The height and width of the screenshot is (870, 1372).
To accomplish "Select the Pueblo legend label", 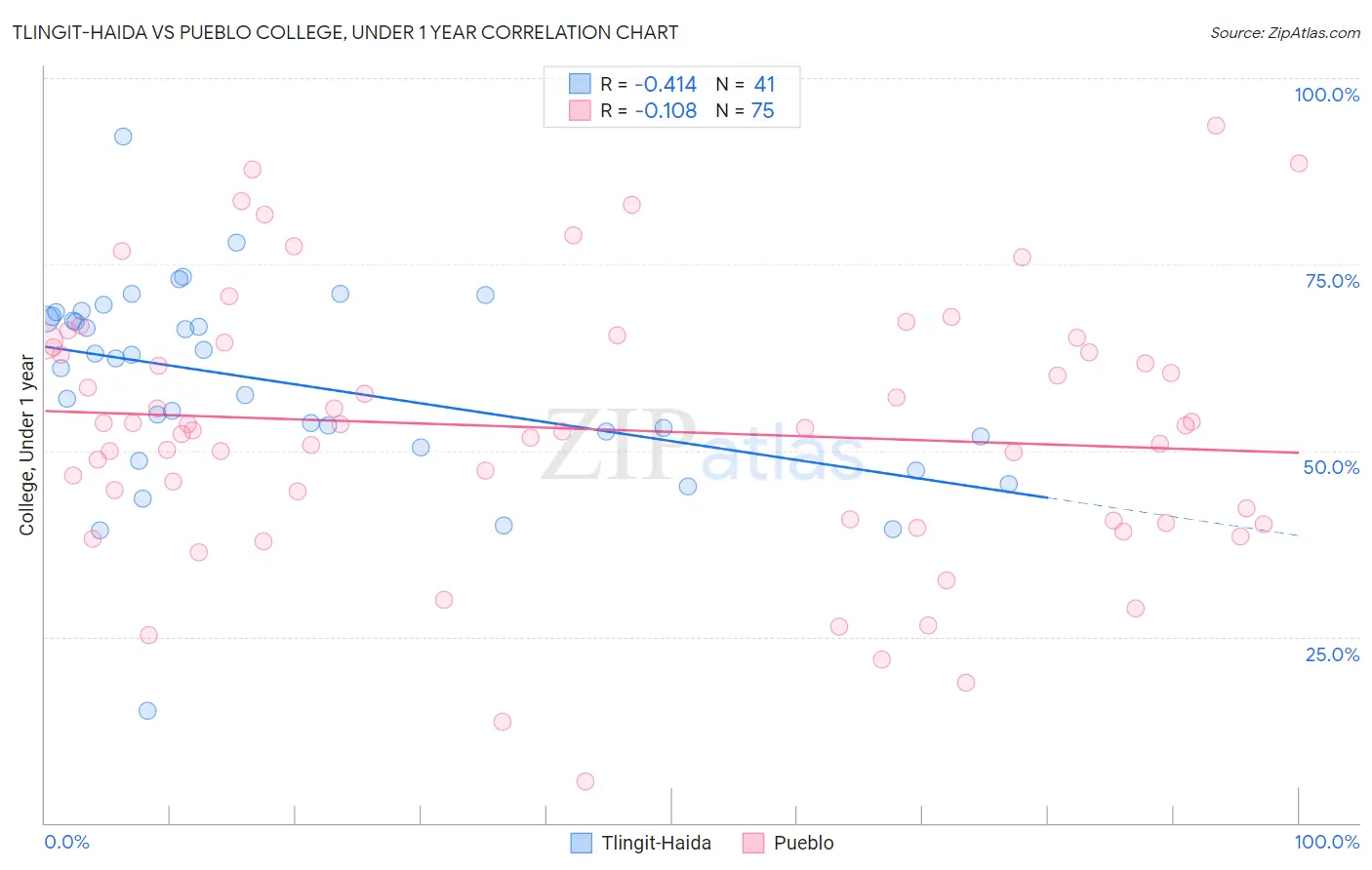I will click(804, 843).
